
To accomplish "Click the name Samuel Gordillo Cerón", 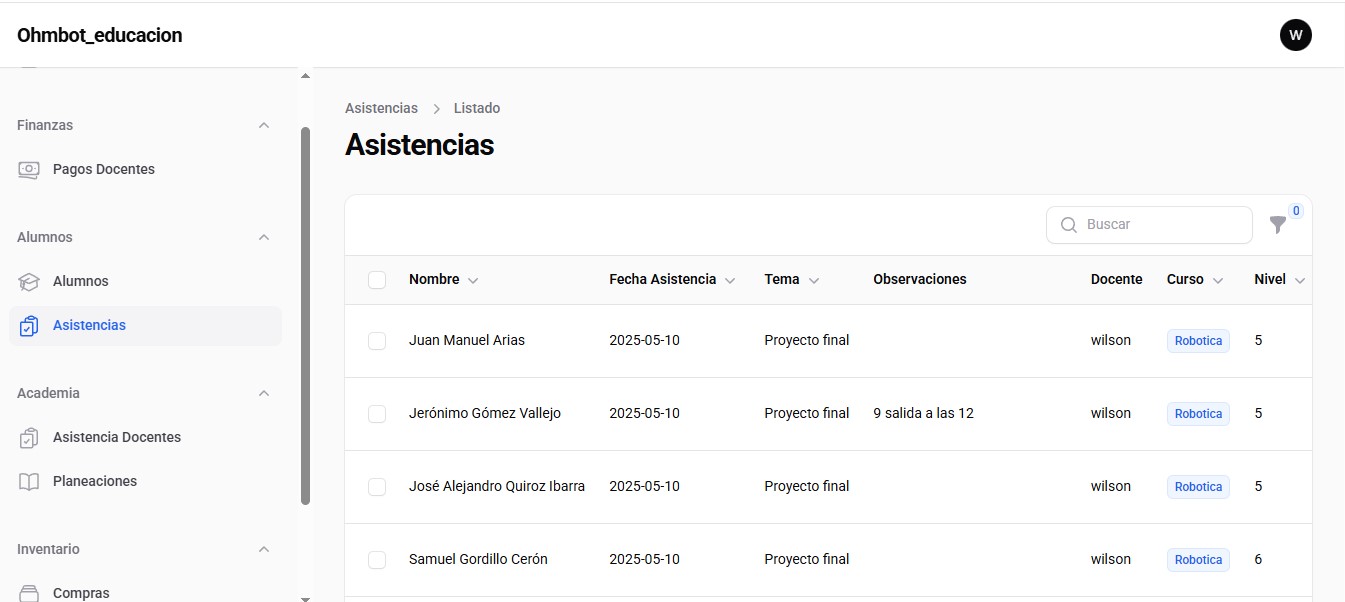I will 478,559.
